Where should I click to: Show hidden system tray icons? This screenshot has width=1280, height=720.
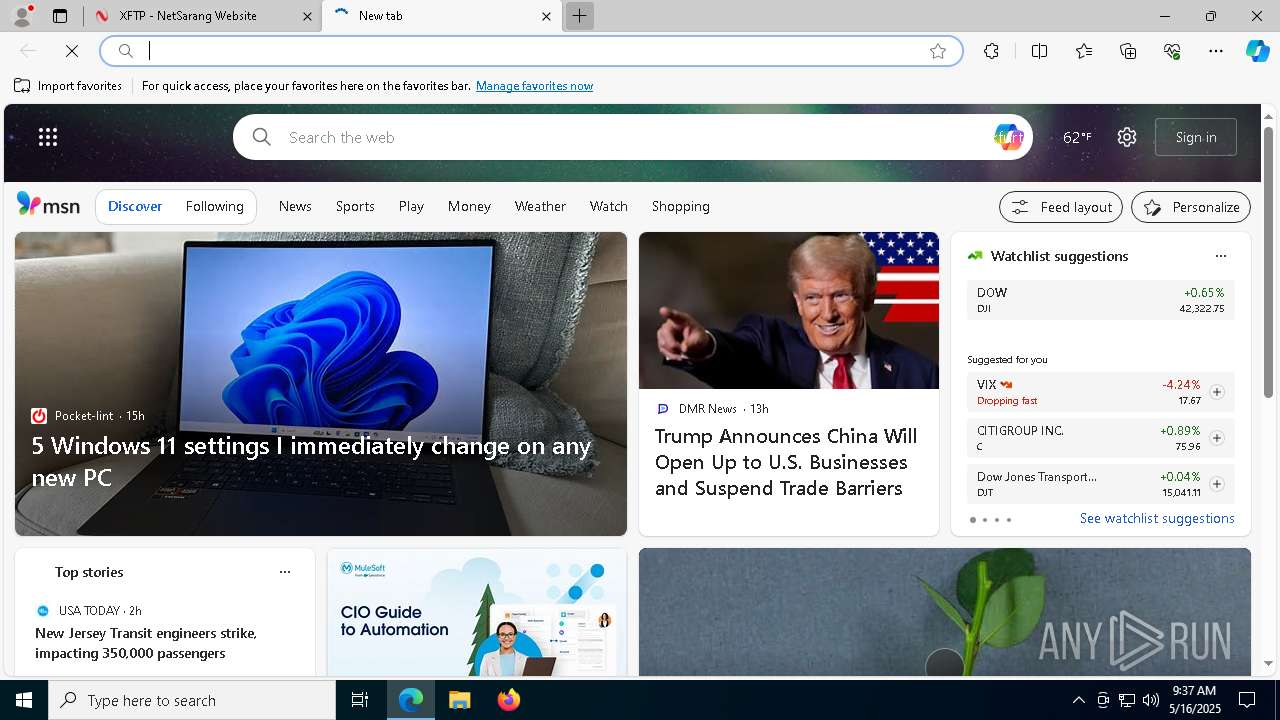(1079, 700)
